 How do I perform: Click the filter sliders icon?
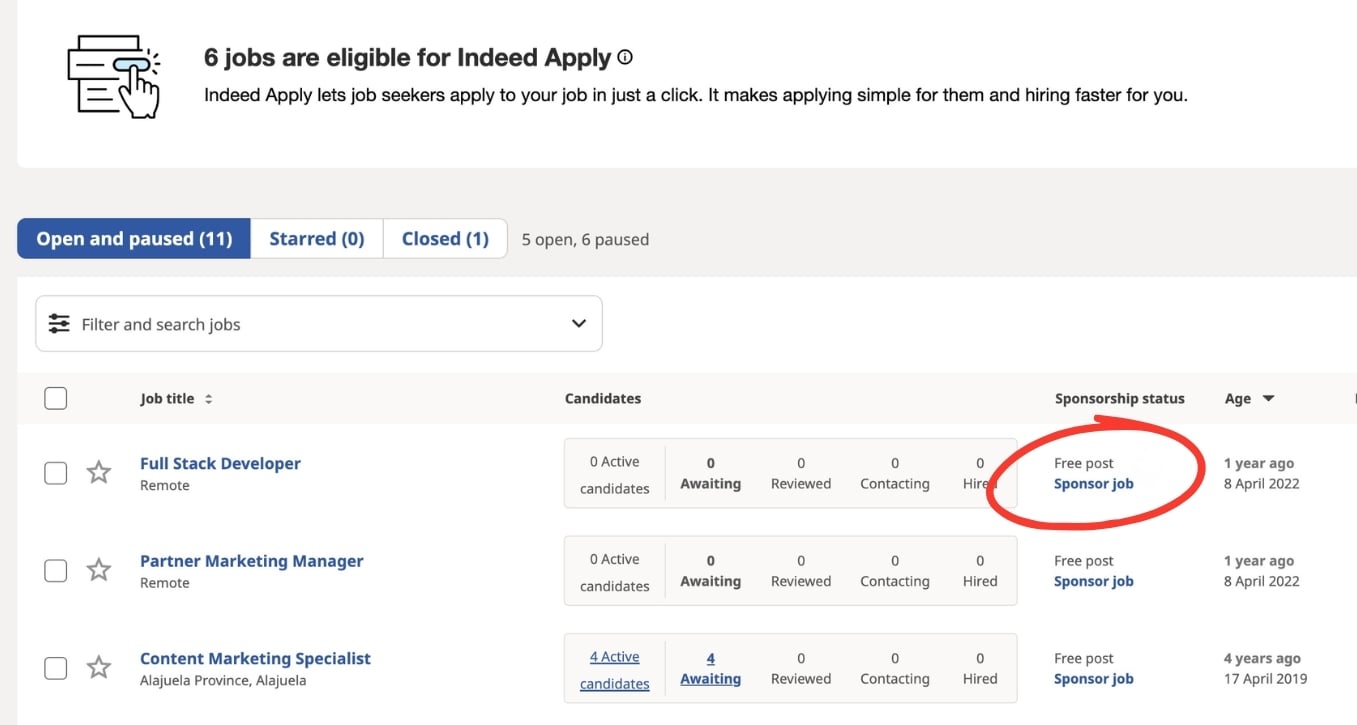(59, 324)
